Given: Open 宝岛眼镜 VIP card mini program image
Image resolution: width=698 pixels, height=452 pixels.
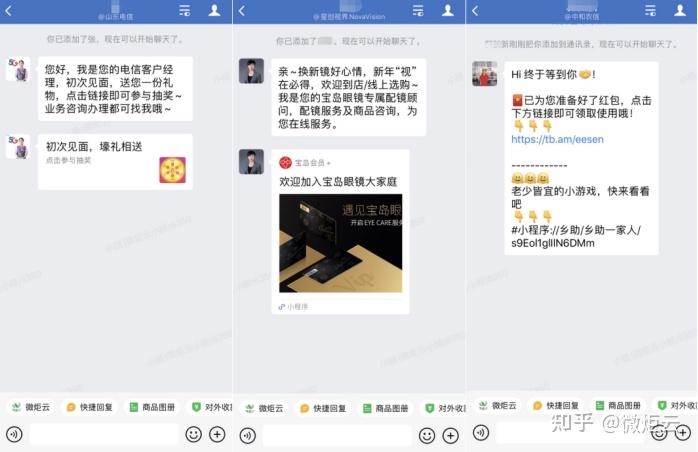Looking at the screenshot, I should pyautogui.click(x=341, y=243).
